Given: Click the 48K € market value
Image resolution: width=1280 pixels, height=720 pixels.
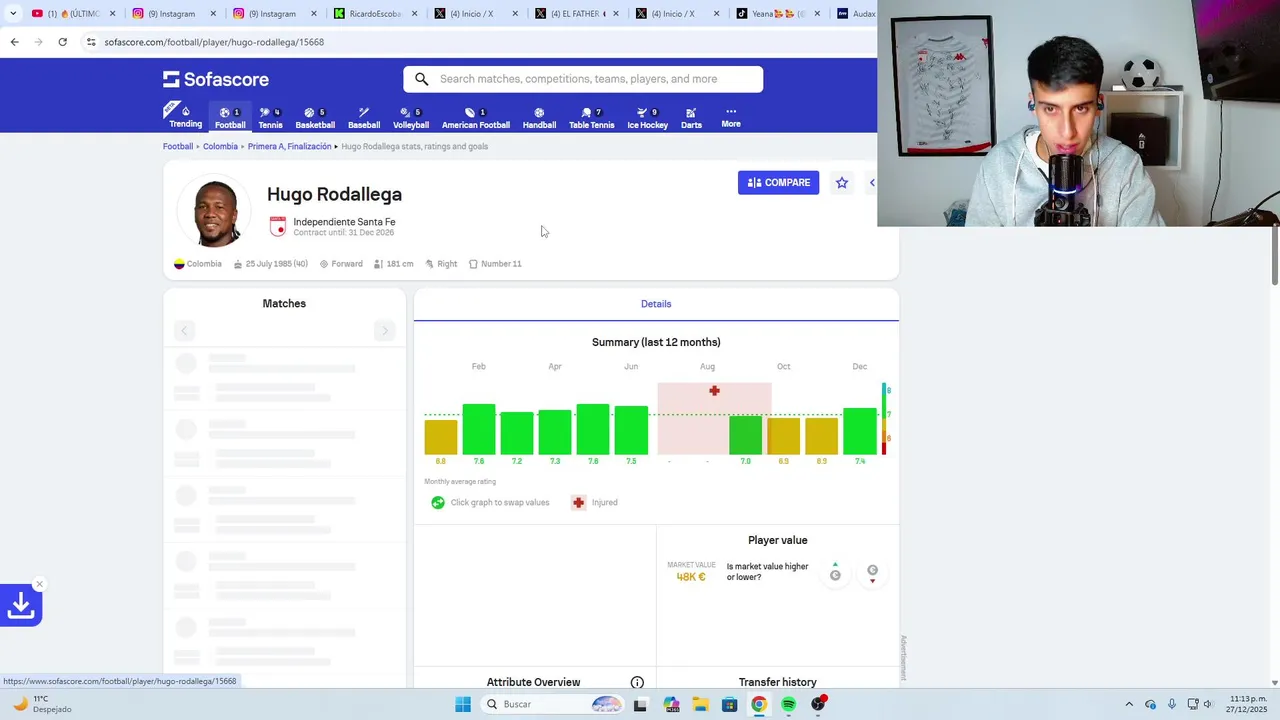Looking at the screenshot, I should 691,577.
